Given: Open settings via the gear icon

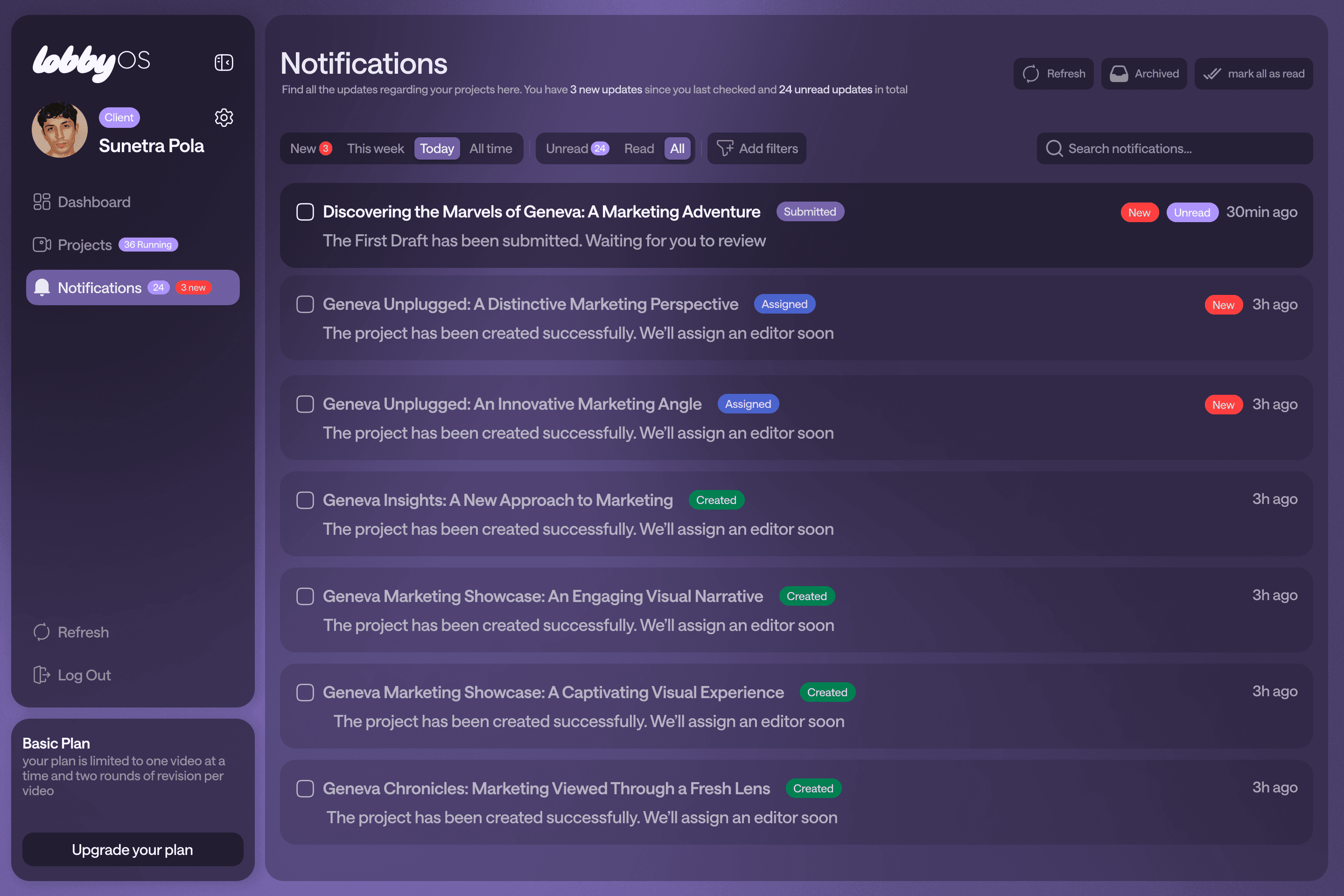Looking at the screenshot, I should coord(224,118).
